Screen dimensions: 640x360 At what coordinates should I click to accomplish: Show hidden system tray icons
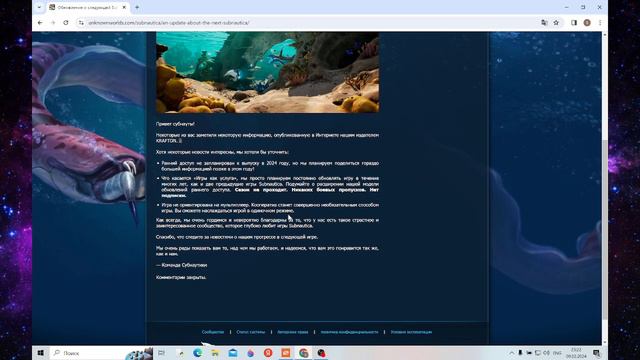click(511, 353)
